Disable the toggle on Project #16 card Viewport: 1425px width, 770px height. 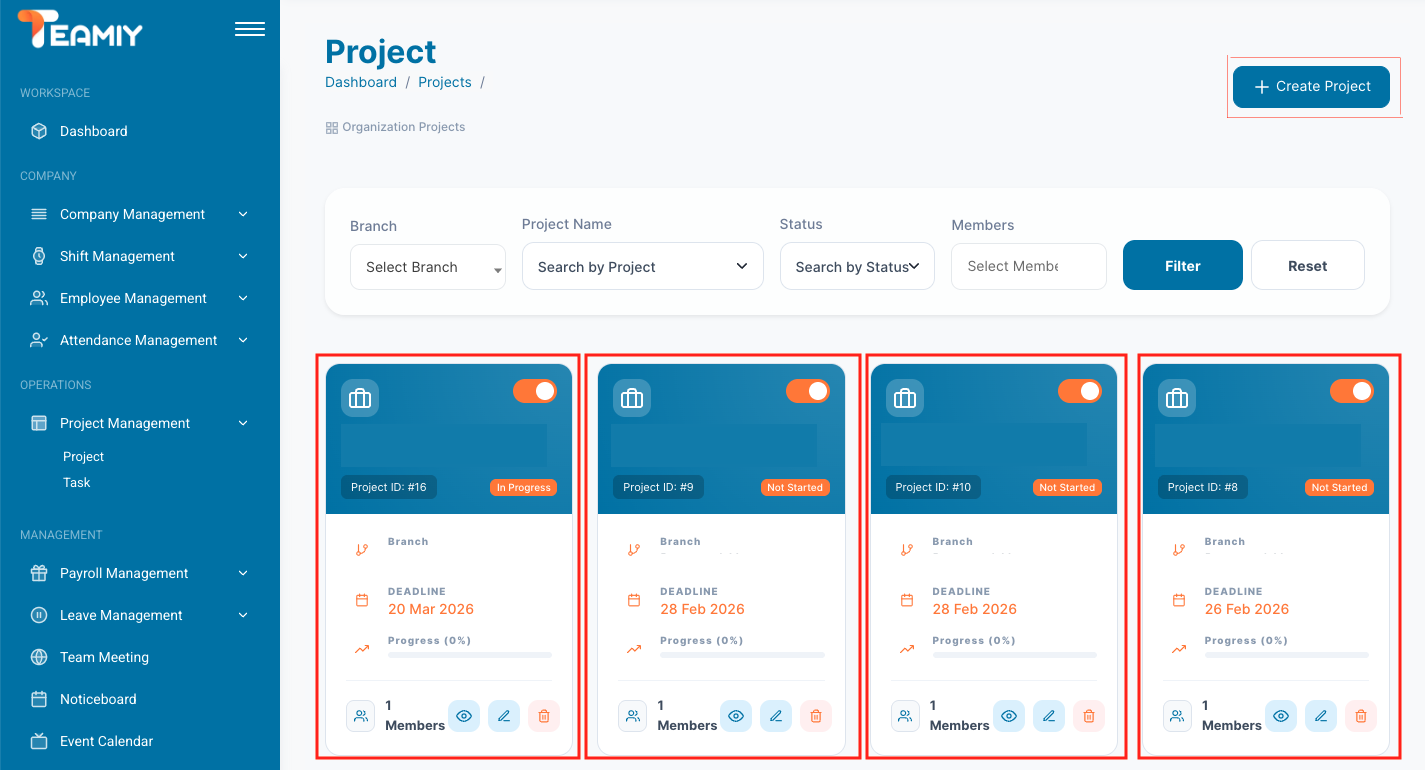(535, 391)
